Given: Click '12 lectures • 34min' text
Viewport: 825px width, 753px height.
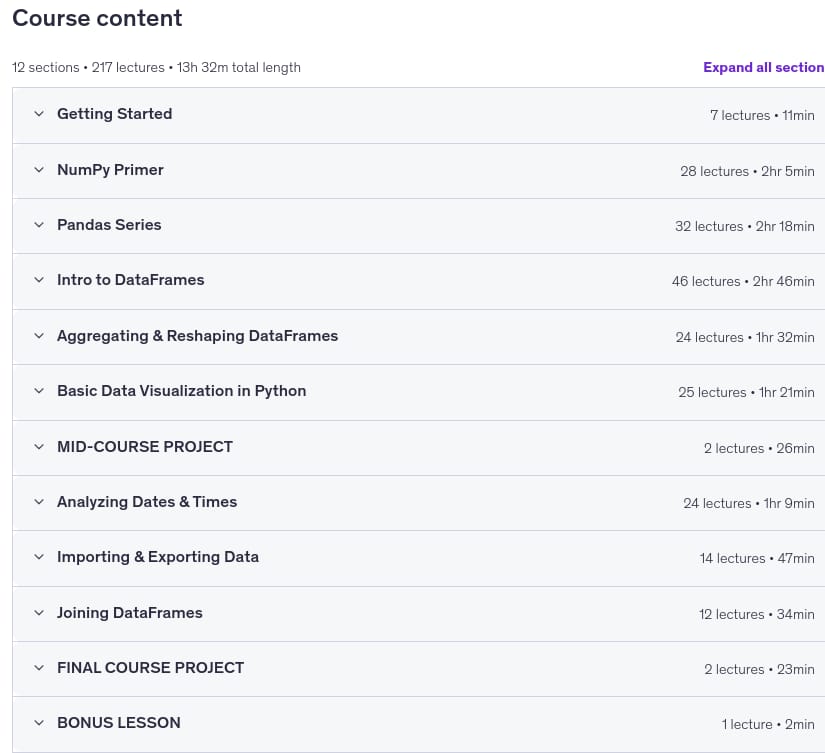Looking at the screenshot, I should click(757, 615).
